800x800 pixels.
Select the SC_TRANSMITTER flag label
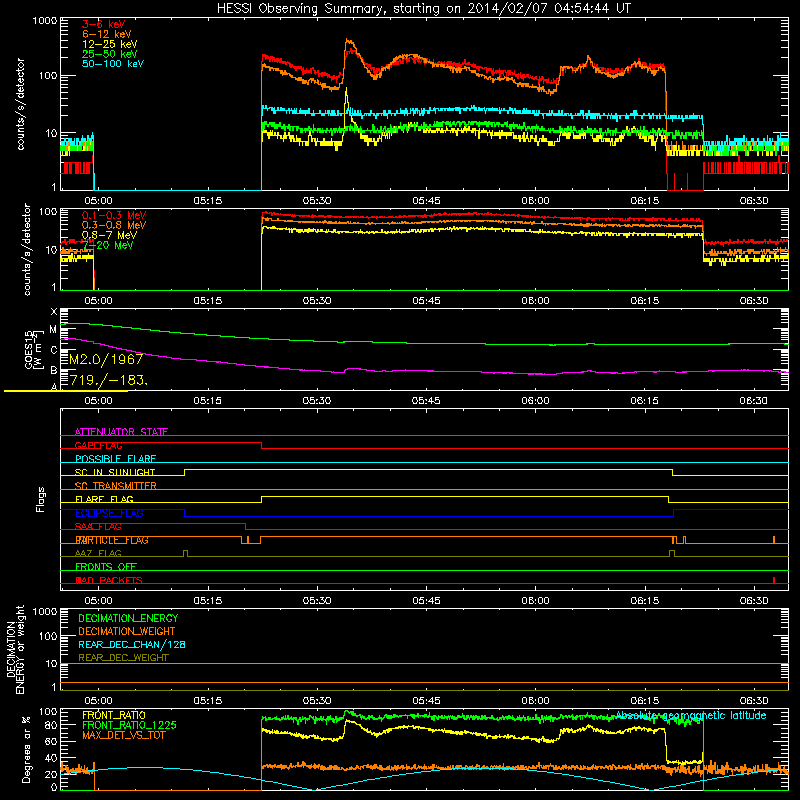point(115,486)
